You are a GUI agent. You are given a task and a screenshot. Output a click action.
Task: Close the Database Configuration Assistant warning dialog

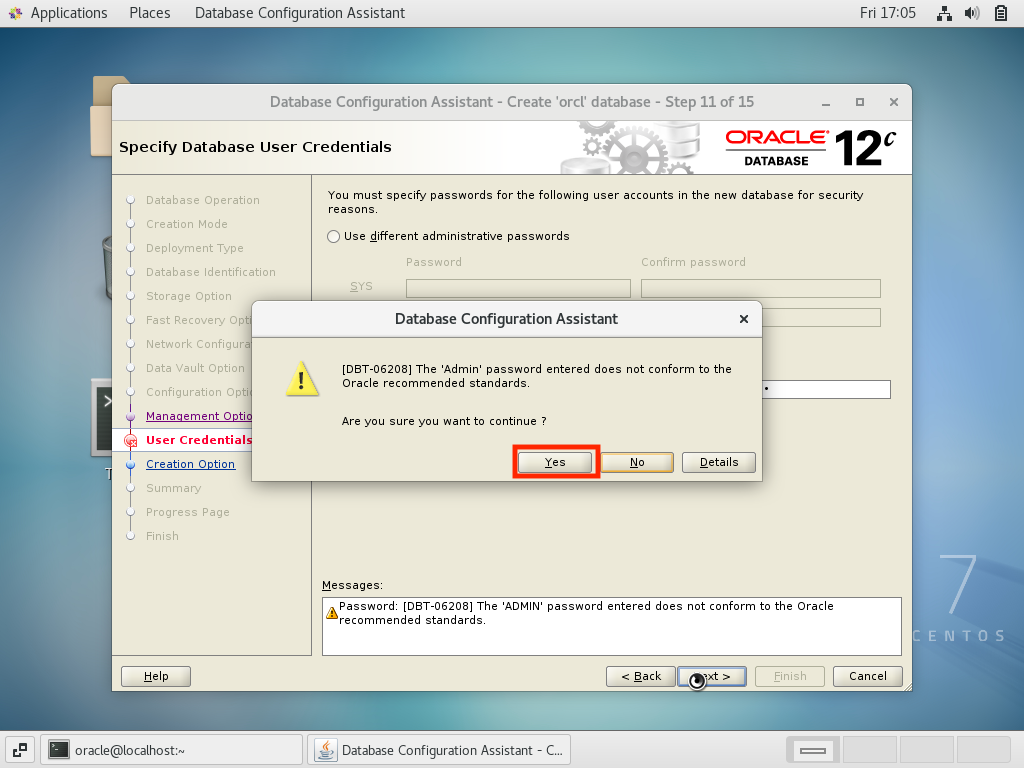pos(743,319)
